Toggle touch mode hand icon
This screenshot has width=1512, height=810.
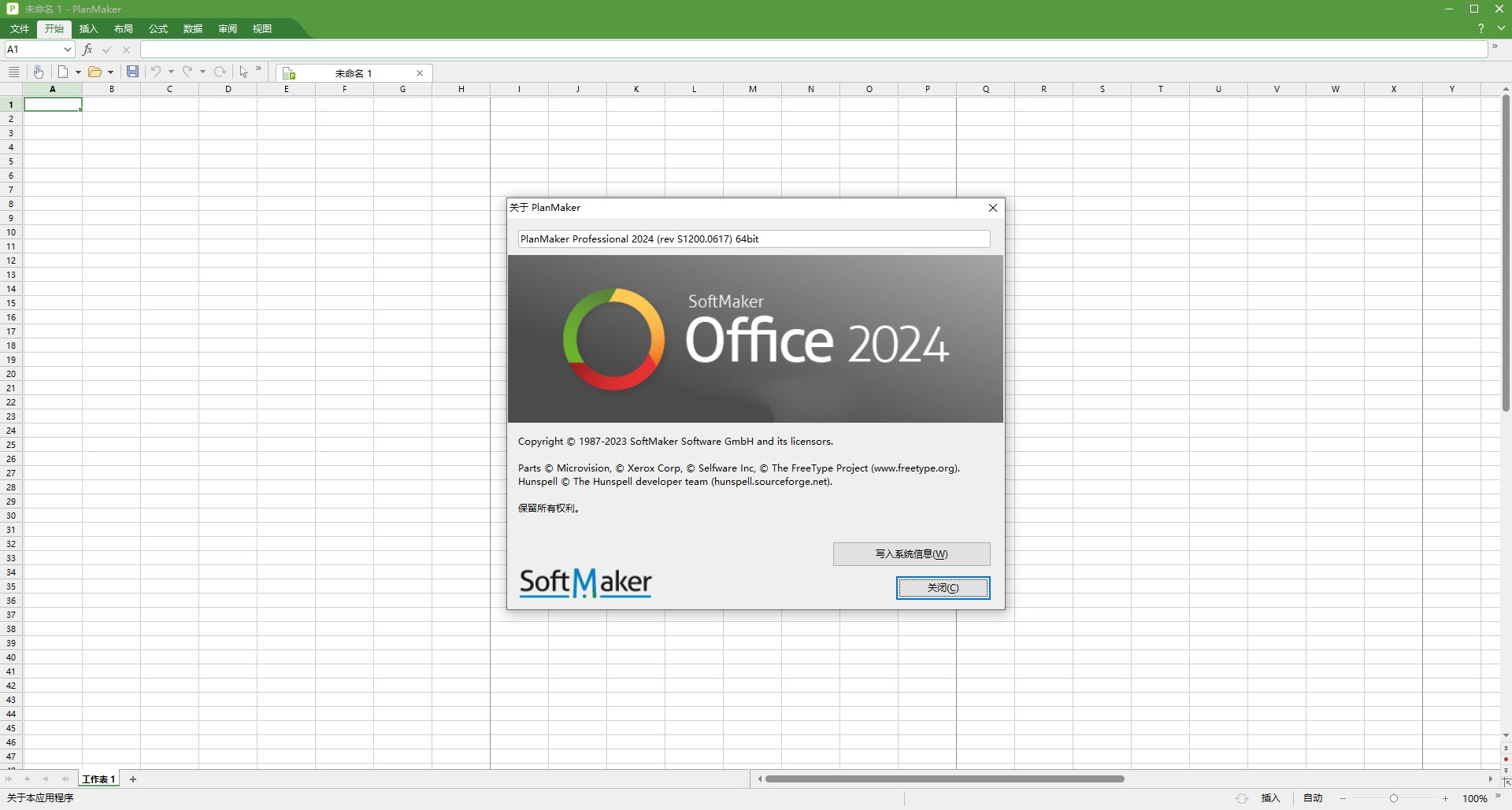[x=38, y=72]
